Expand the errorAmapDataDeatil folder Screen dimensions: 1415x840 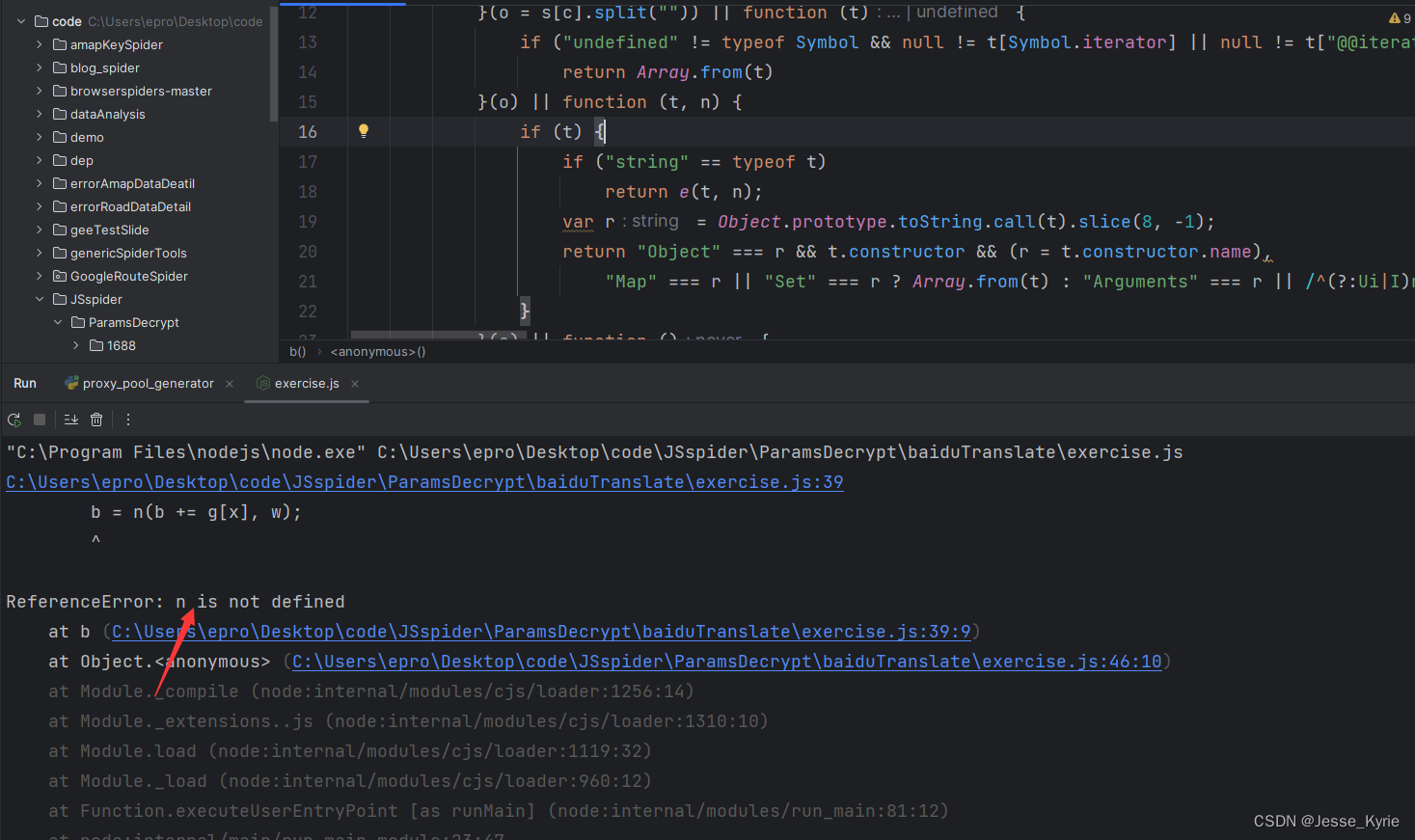40,183
